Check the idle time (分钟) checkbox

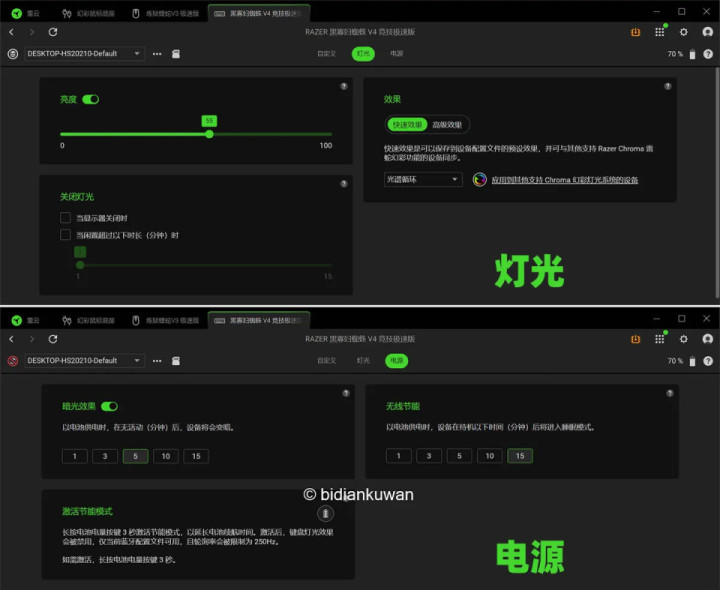65,235
